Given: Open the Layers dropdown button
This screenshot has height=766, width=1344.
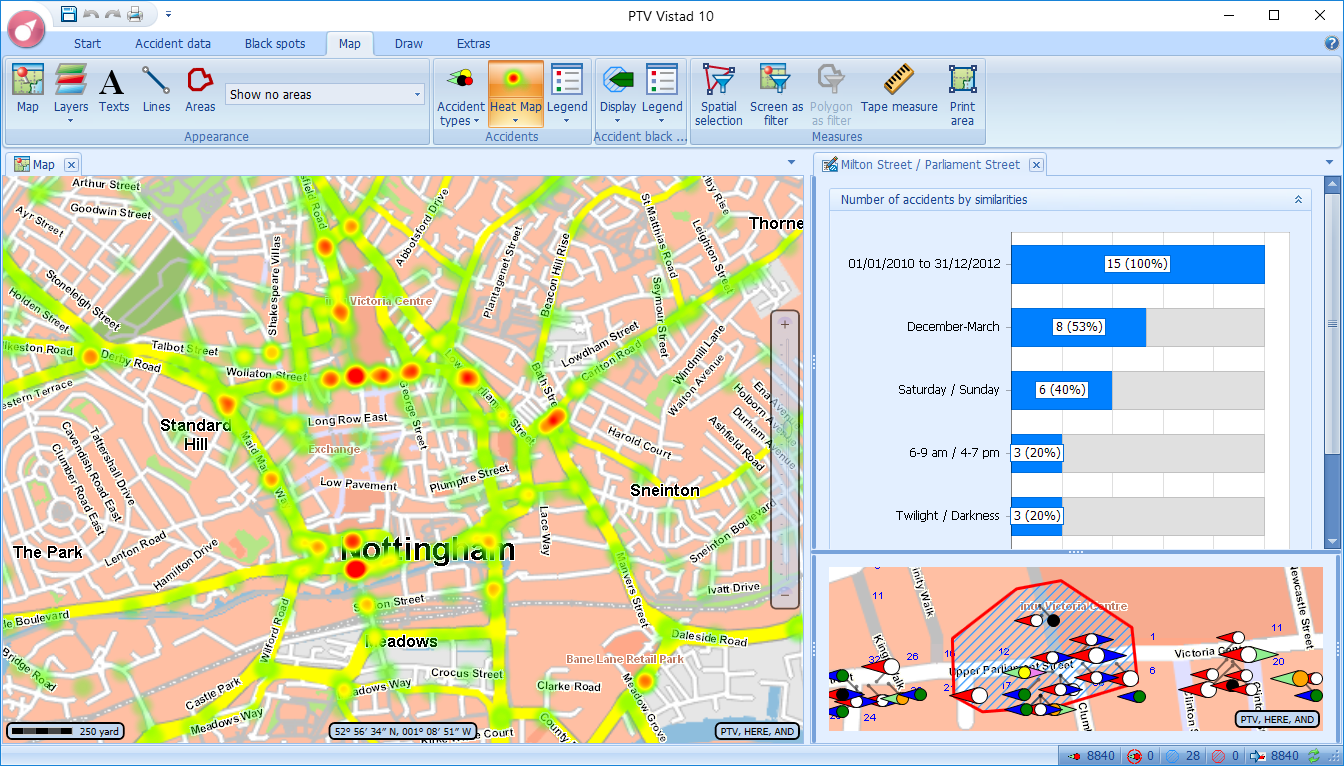Looking at the screenshot, I should 71,94.
